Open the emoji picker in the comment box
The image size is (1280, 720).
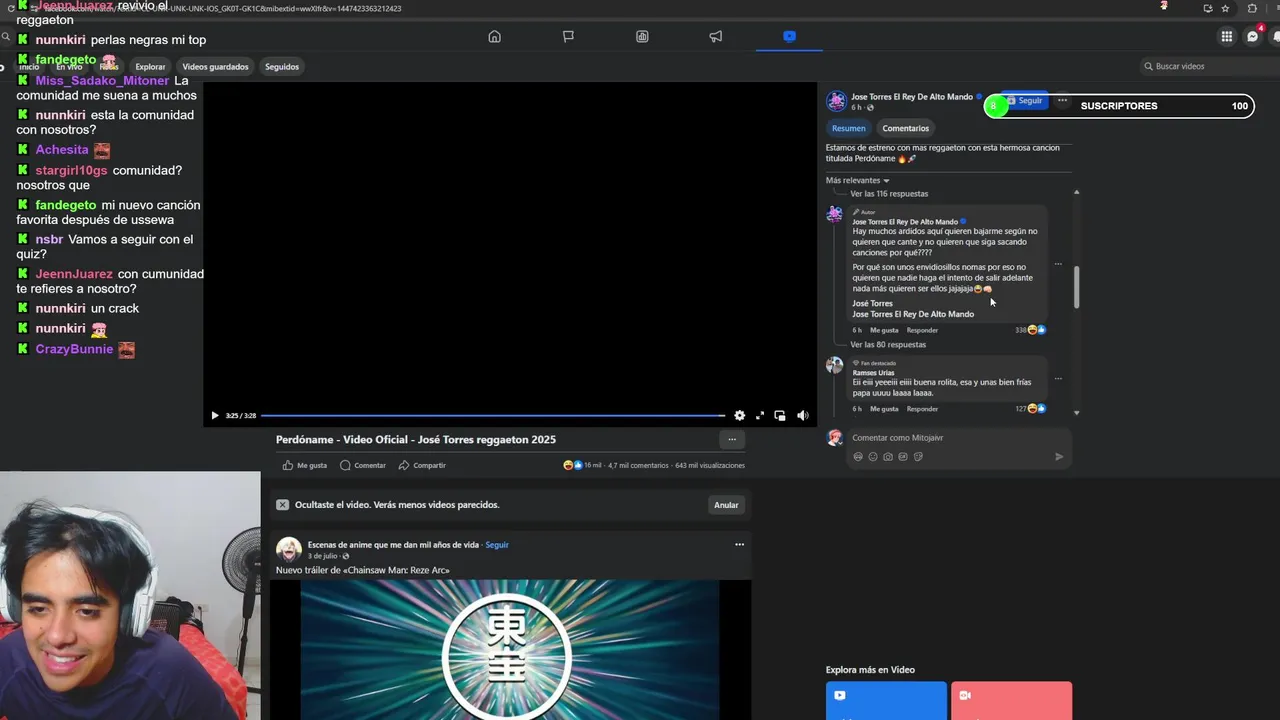point(873,457)
